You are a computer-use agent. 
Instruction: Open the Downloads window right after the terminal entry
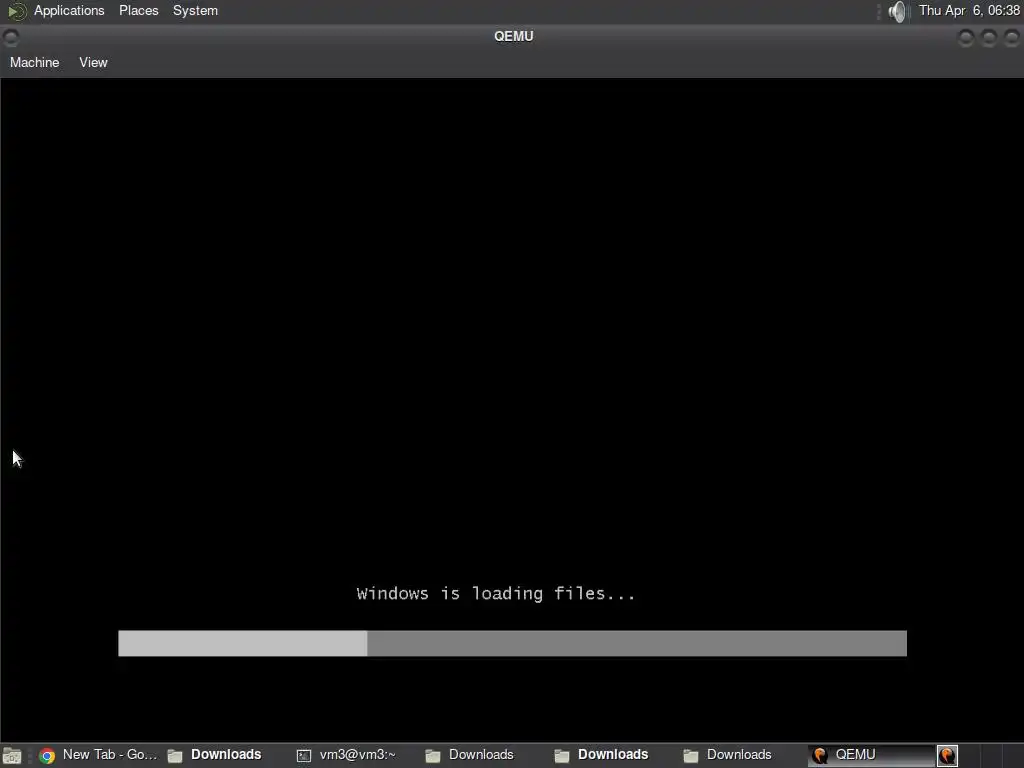(470, 755)
